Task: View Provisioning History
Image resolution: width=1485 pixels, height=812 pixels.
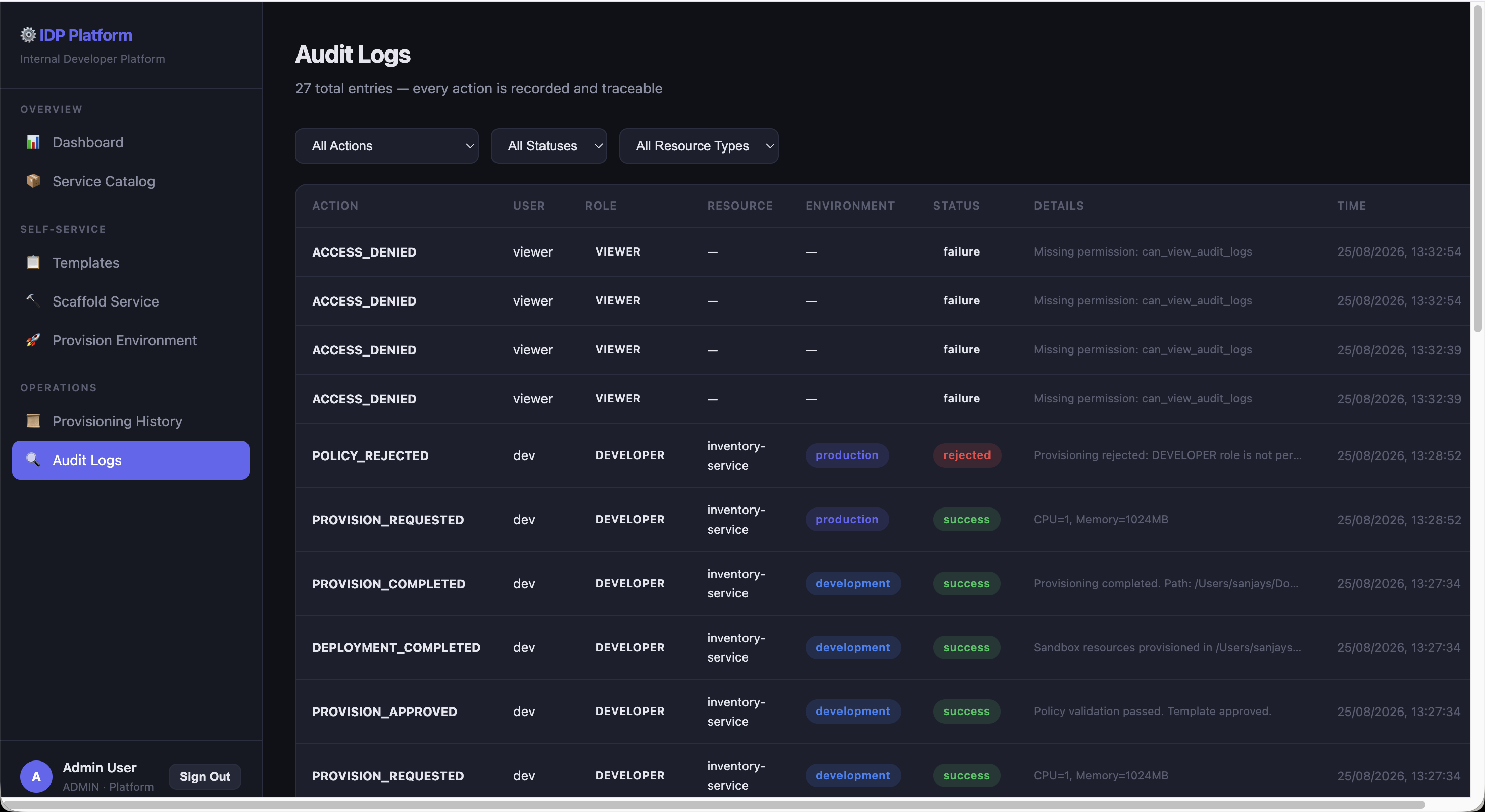Action: tap(131, 421)
